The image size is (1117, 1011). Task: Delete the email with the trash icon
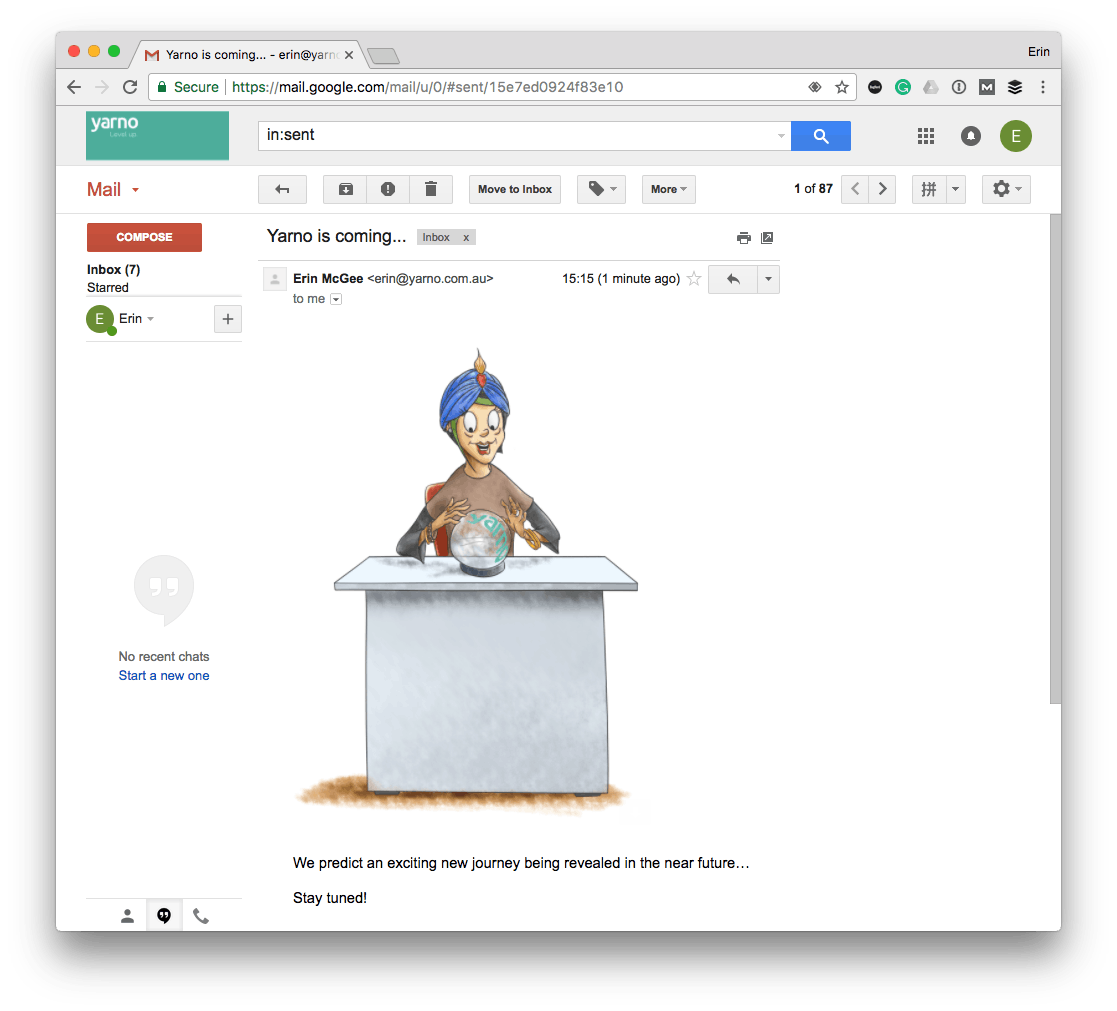click(431, 190)
